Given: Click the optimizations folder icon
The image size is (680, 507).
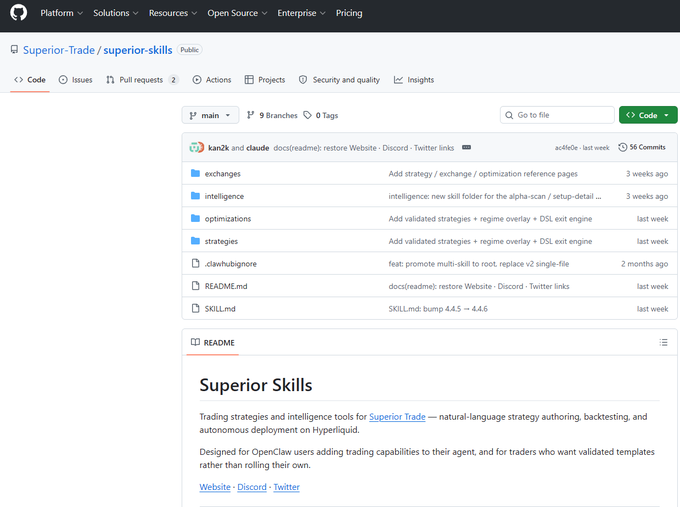Looking at the screenshot, I should (196, 219).
